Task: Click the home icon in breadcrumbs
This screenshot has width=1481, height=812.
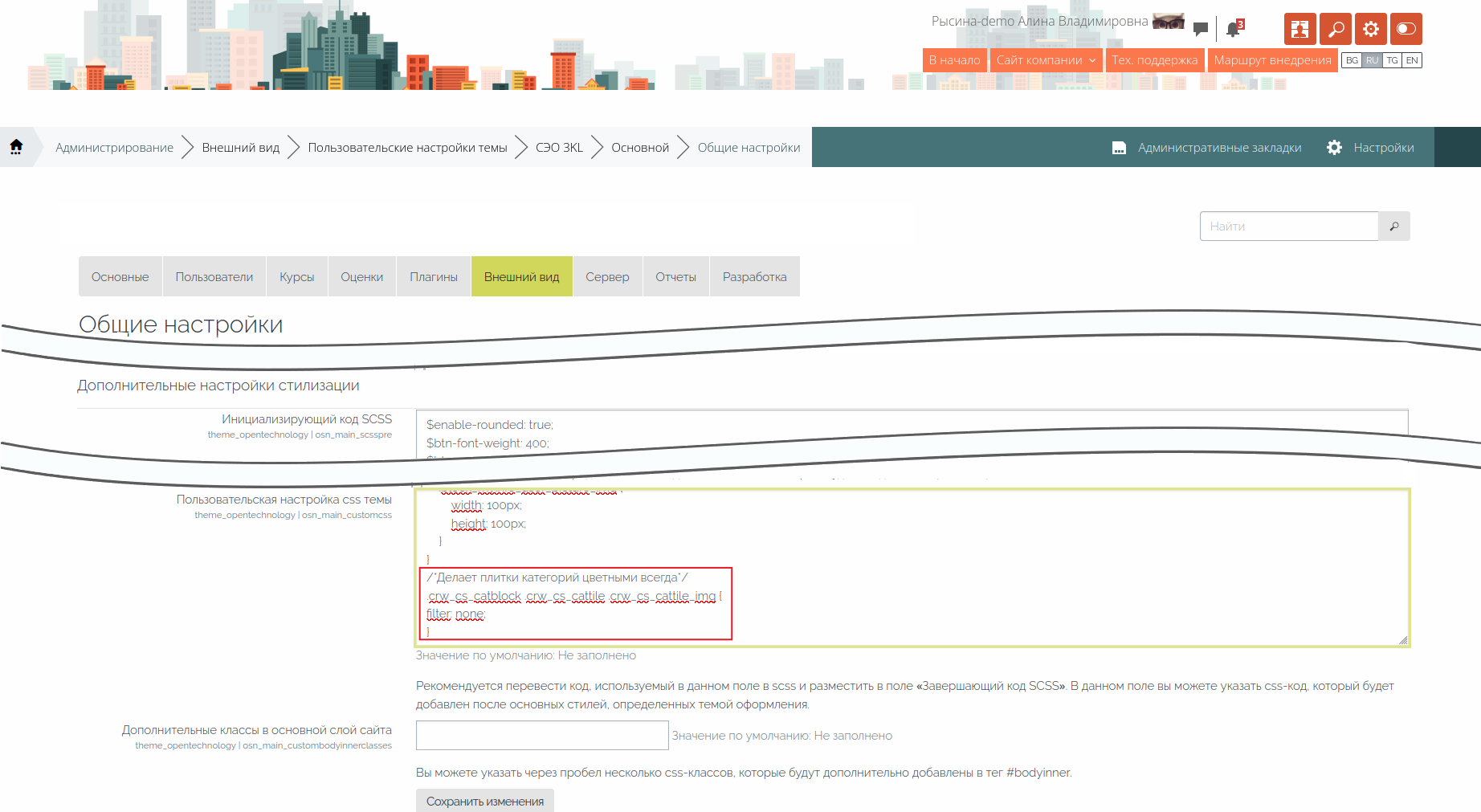Action: [16, 147]
